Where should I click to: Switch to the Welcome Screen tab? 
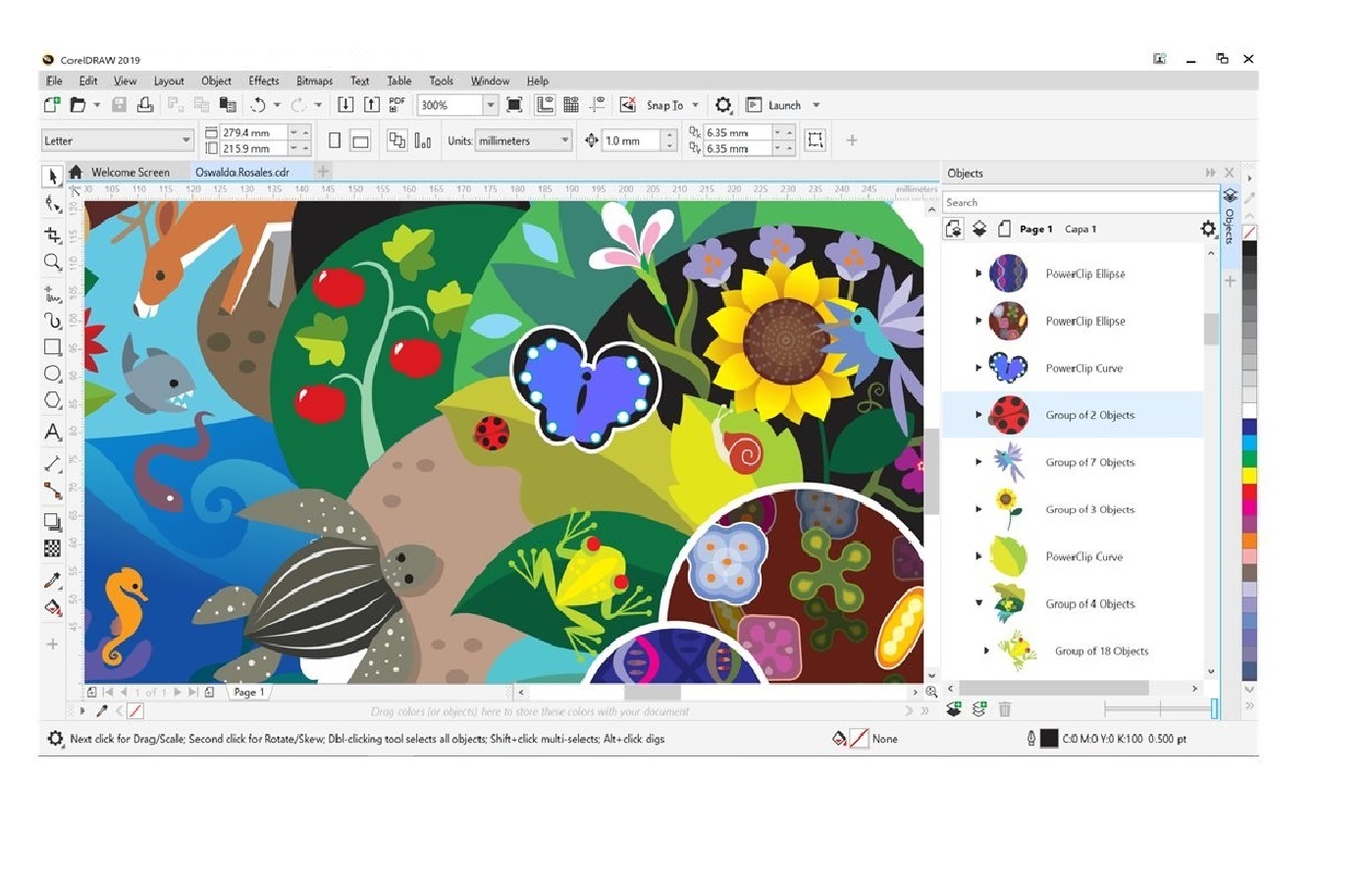(x=130, y=172)
